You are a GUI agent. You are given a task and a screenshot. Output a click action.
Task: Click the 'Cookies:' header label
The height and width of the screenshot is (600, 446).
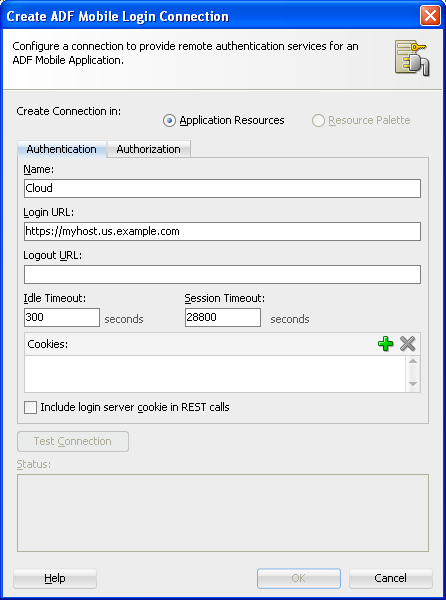click(47, 344)
